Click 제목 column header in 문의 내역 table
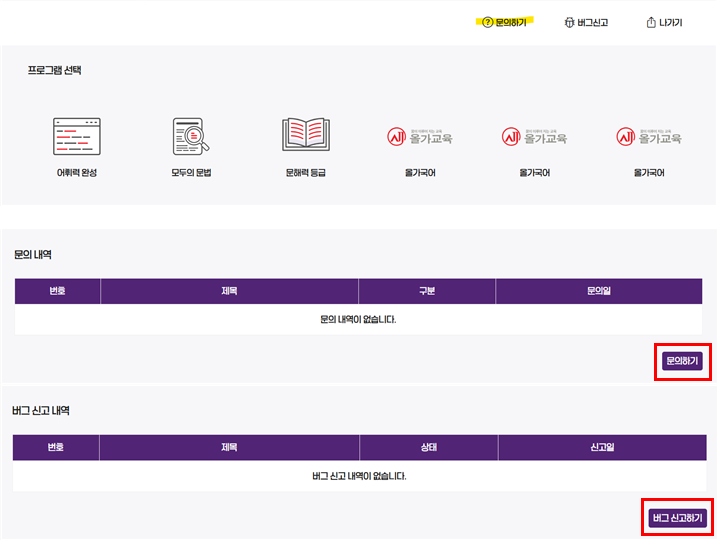This screenshot has height=540, width=718. (x=229, y=291)
